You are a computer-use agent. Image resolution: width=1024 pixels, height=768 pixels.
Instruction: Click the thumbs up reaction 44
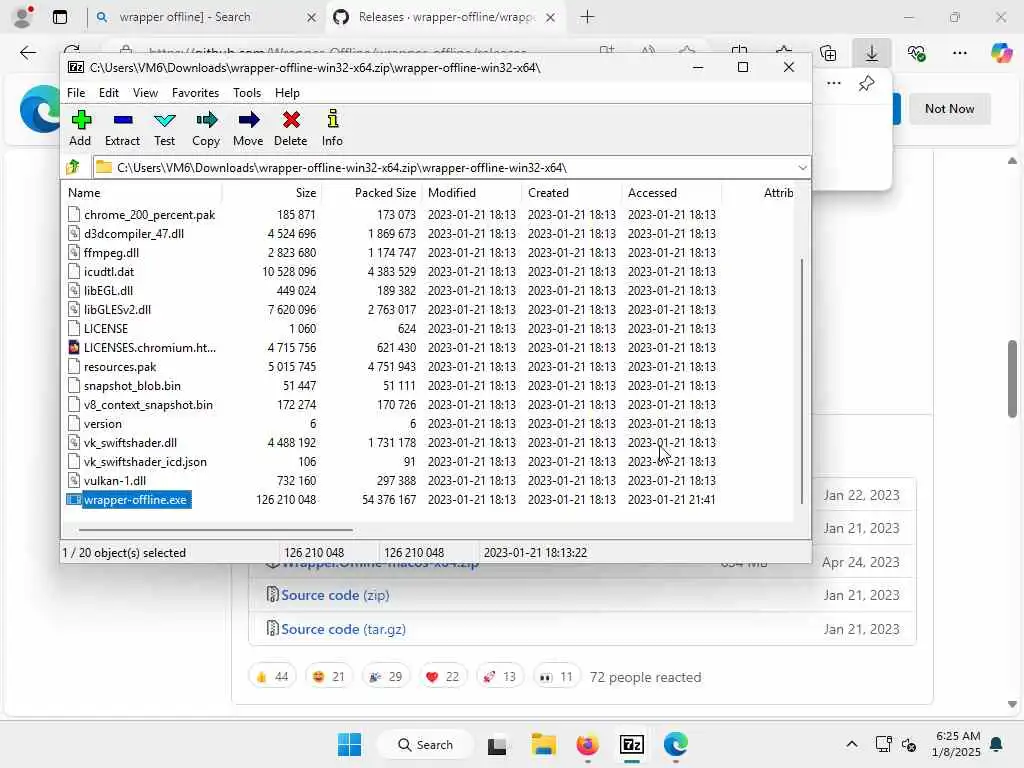point(272,677)
